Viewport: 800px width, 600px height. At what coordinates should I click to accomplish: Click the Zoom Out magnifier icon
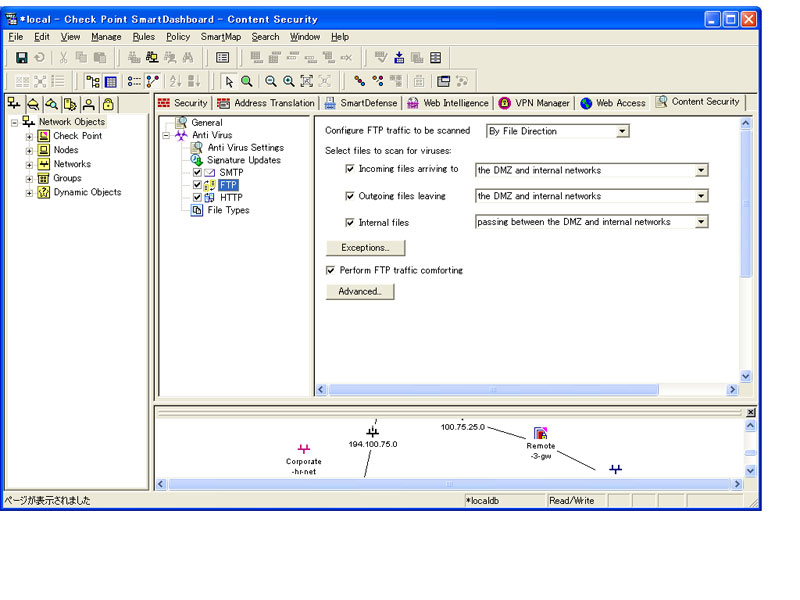[x=271, y=81]
